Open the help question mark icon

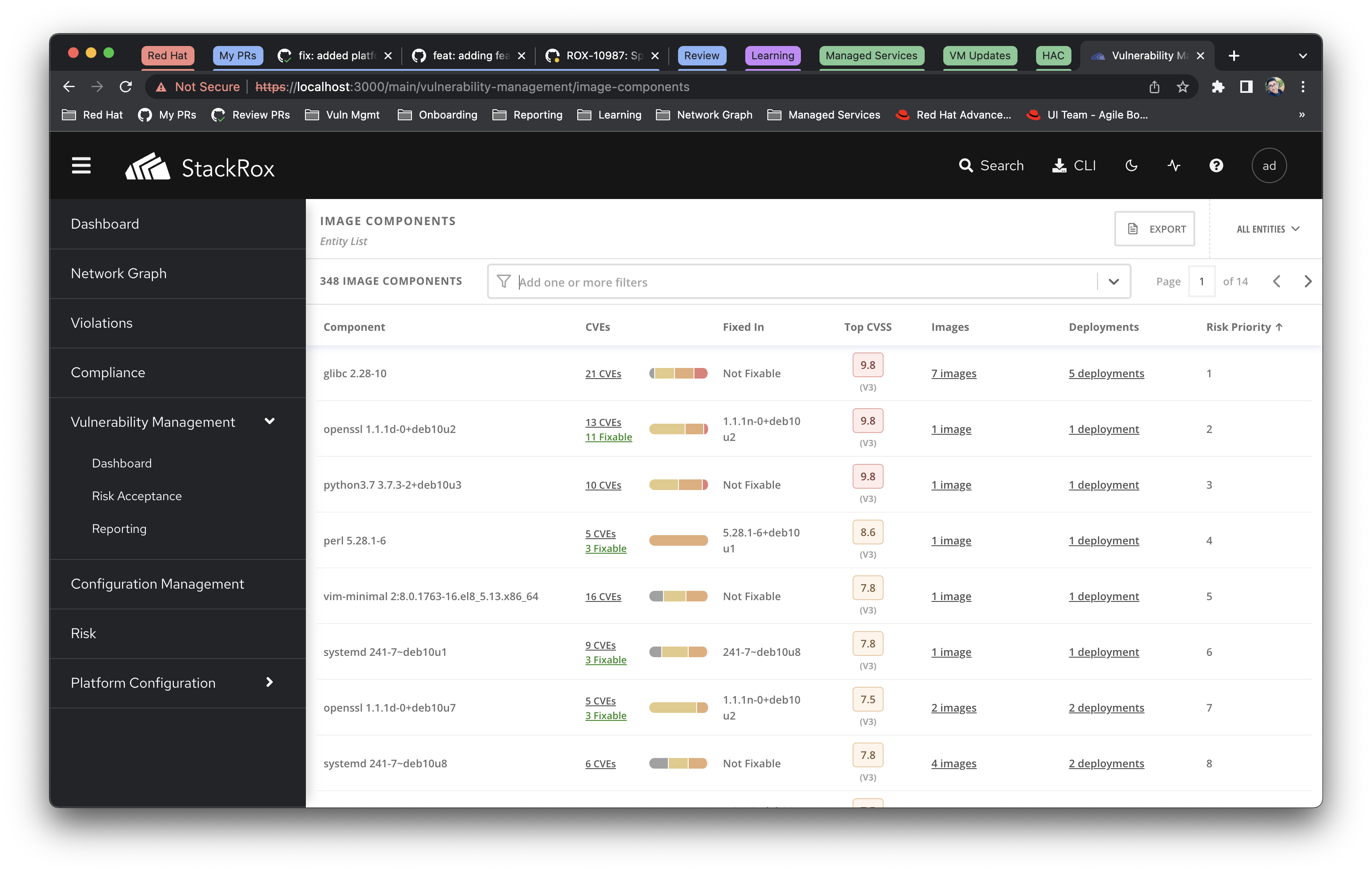1216,166
